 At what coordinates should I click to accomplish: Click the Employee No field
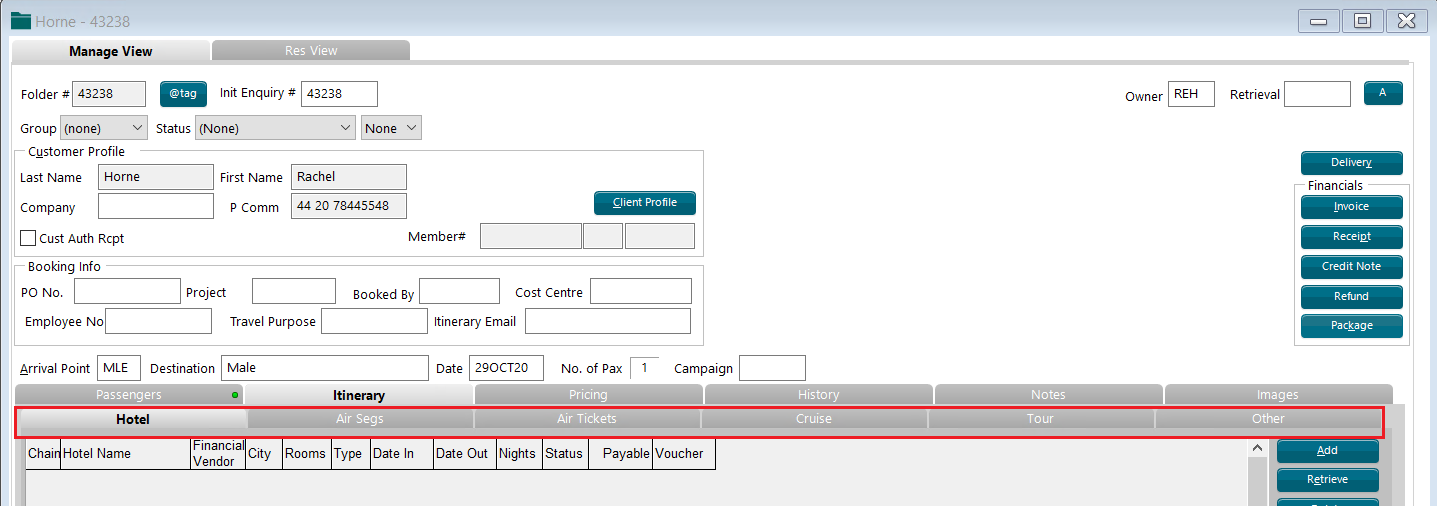pyautogui.click(x=158, y=321)
